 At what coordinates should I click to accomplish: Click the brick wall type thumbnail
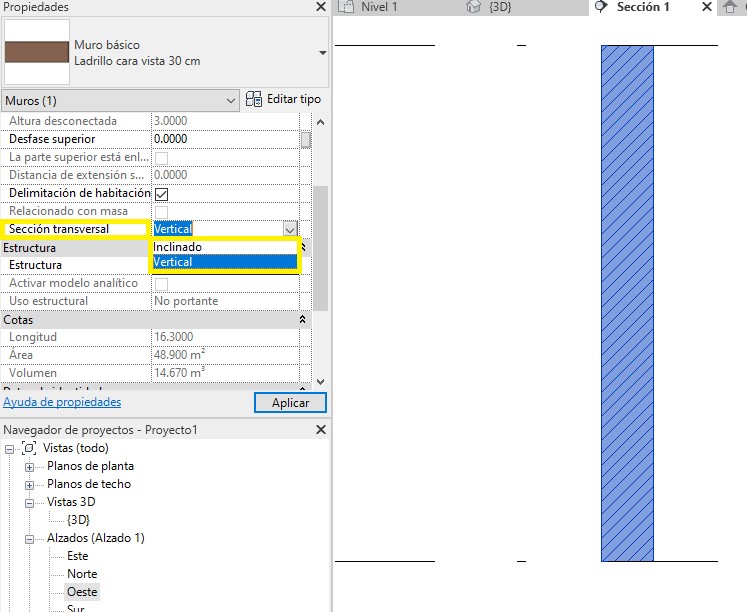(x=37, y=52)
